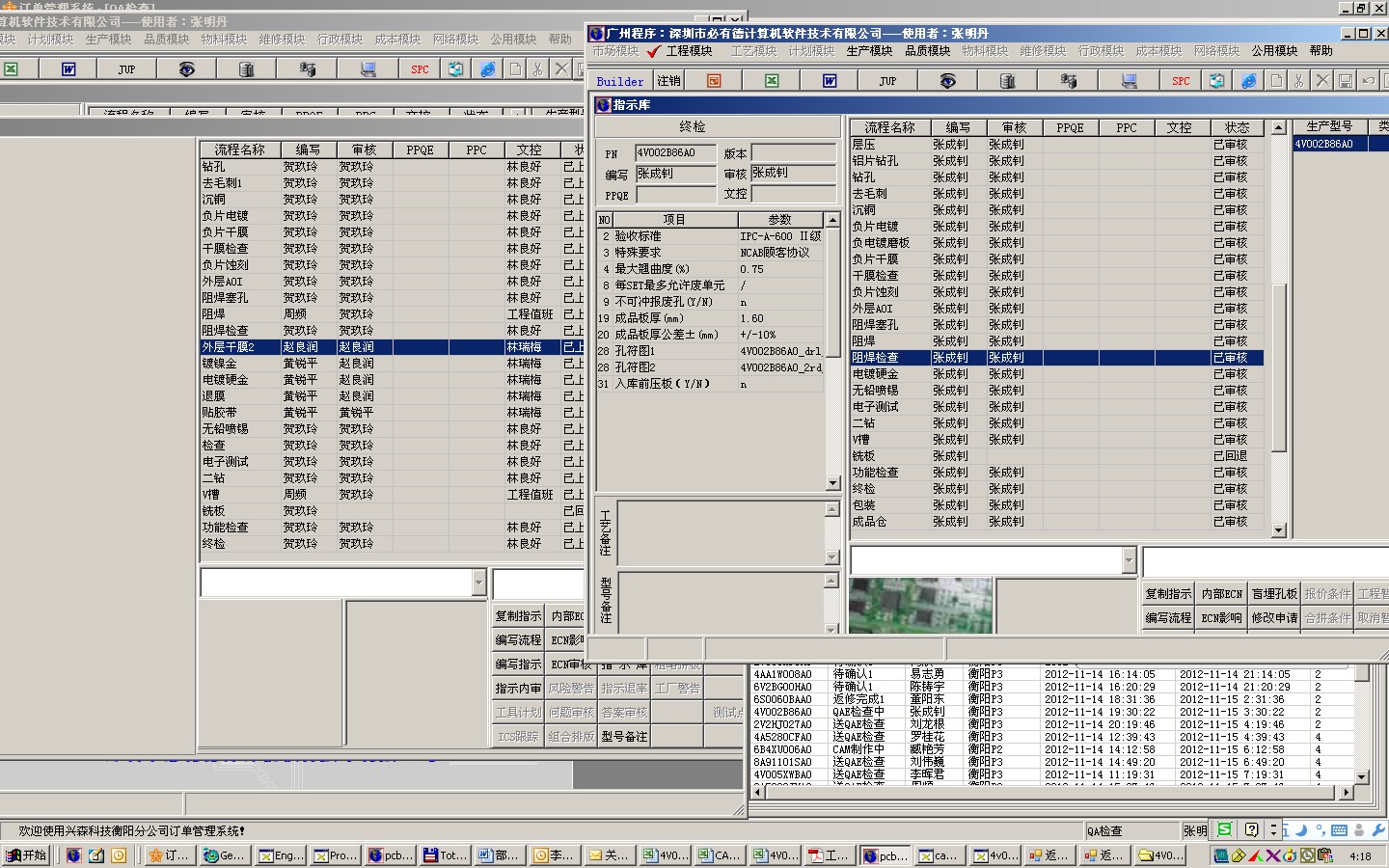This screenshot has width=1389, height=868.
Task: Open the 品质模块 menu in front window
Action: click(928, 51)
